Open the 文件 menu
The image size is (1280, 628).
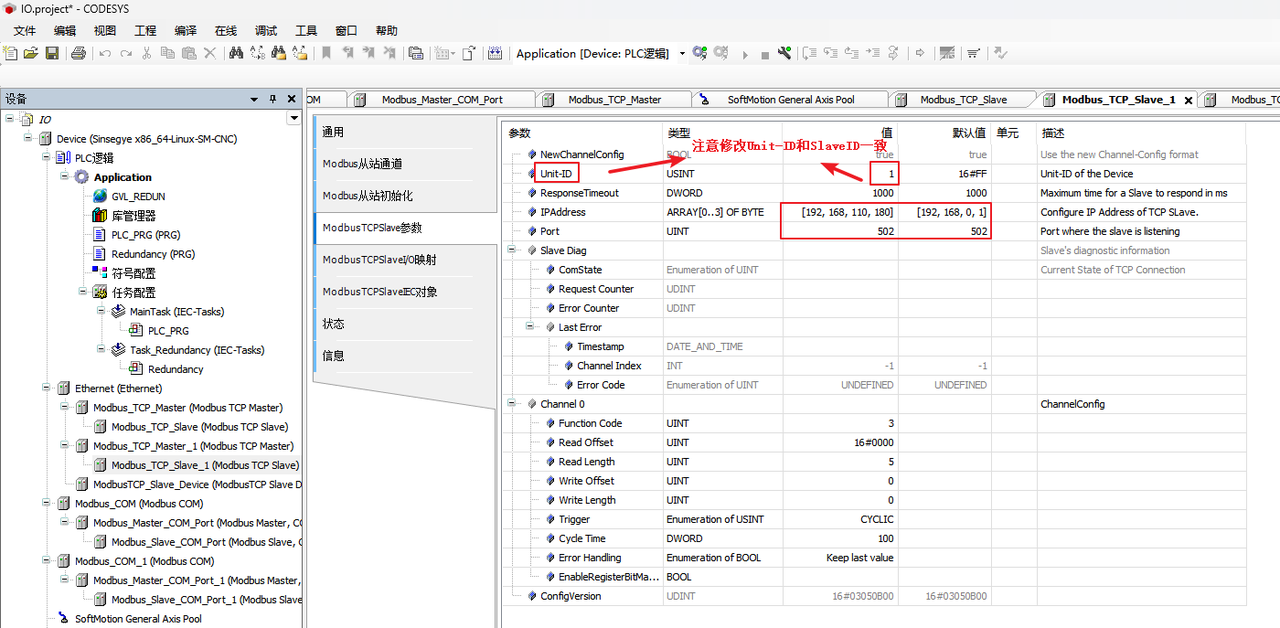pyautogui.click(x=25, y=31)
